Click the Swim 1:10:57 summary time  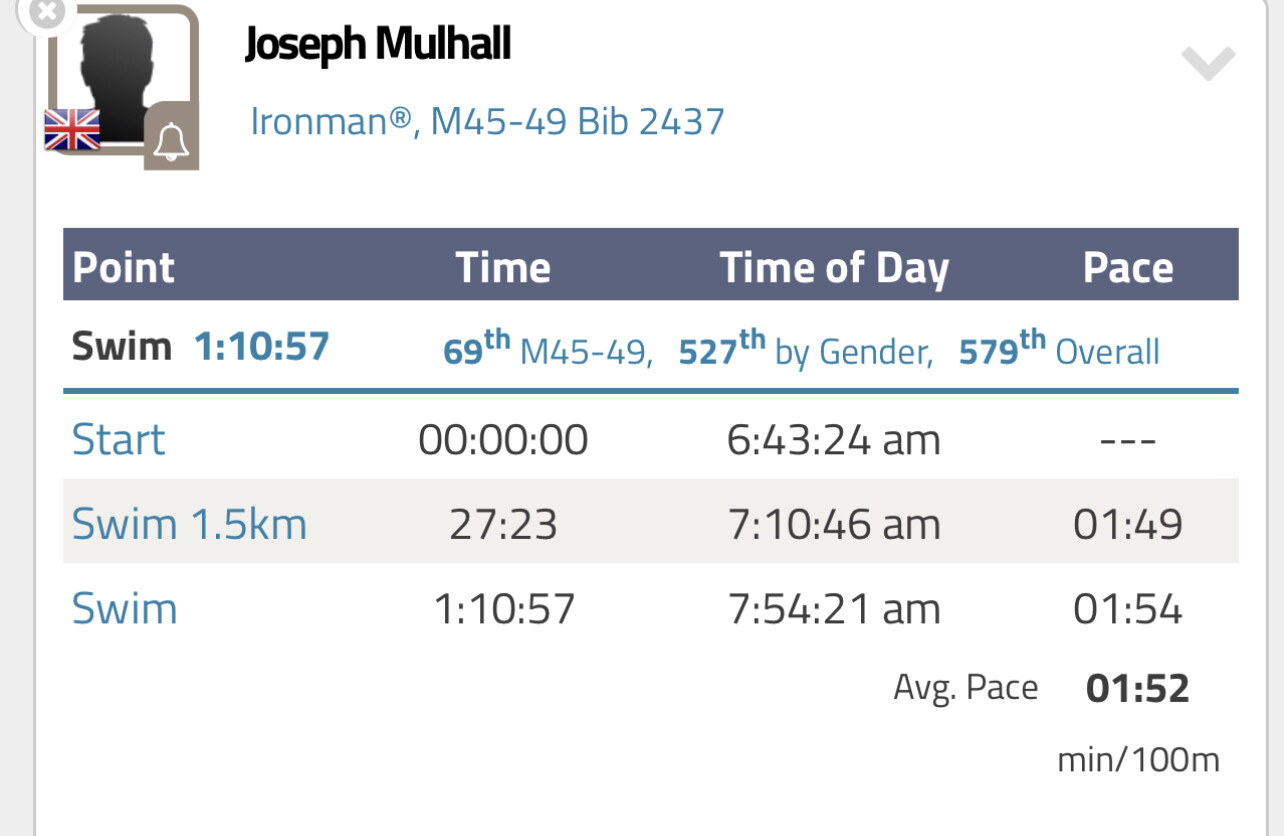261,347
